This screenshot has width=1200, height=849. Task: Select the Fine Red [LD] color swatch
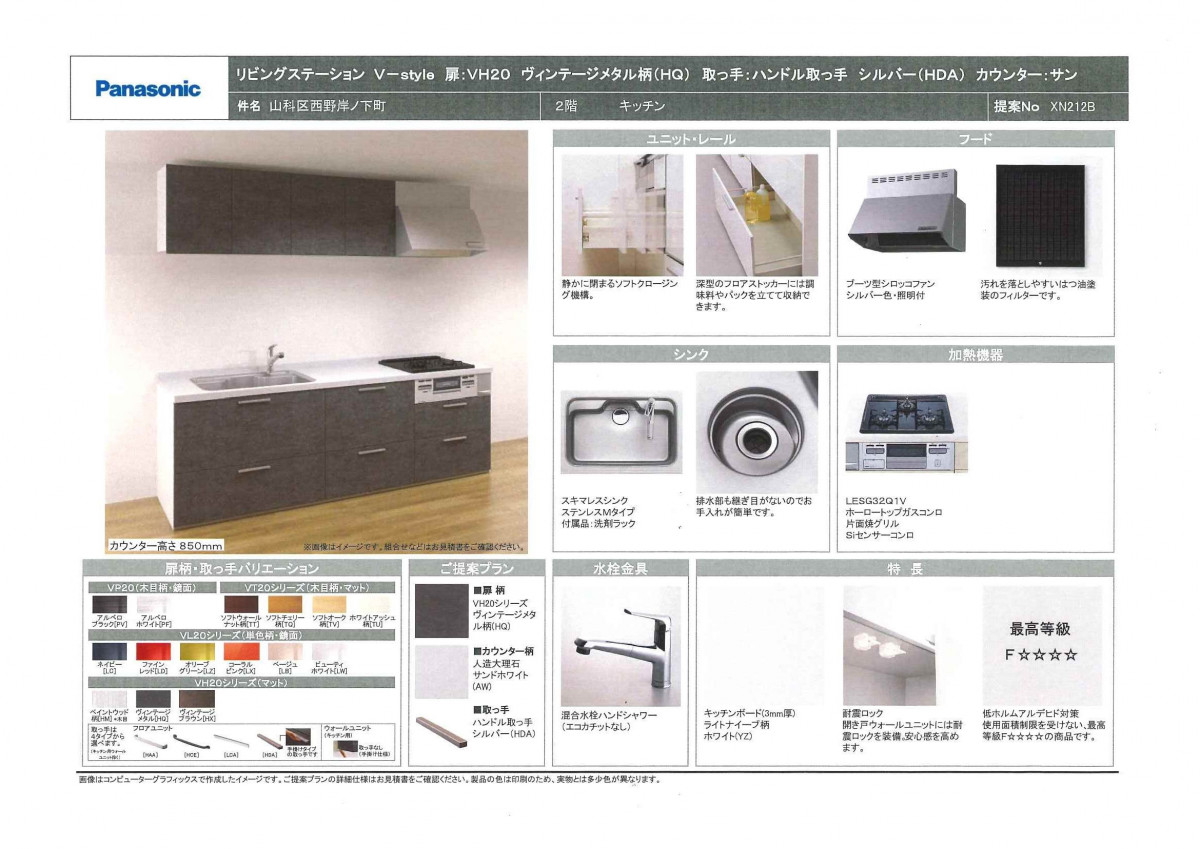(x=153, y=652)
